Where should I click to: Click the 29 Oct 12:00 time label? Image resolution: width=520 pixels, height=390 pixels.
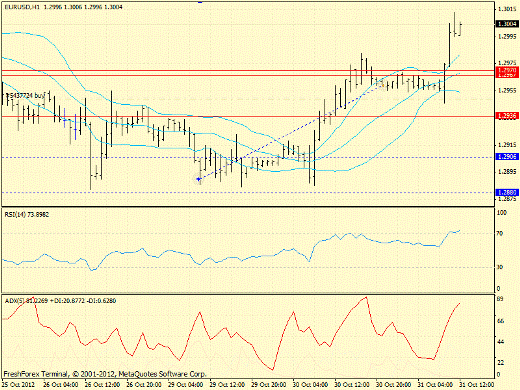(x=227, y=384)
